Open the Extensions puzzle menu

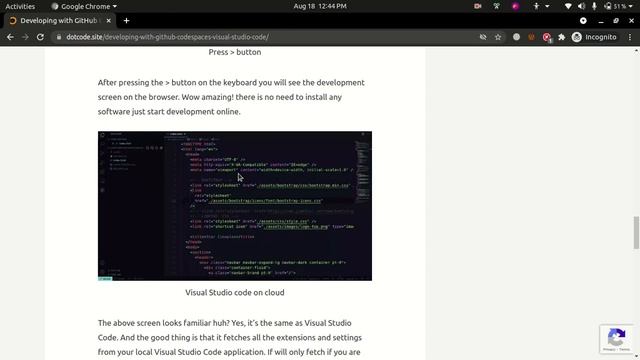click(562, 37)
